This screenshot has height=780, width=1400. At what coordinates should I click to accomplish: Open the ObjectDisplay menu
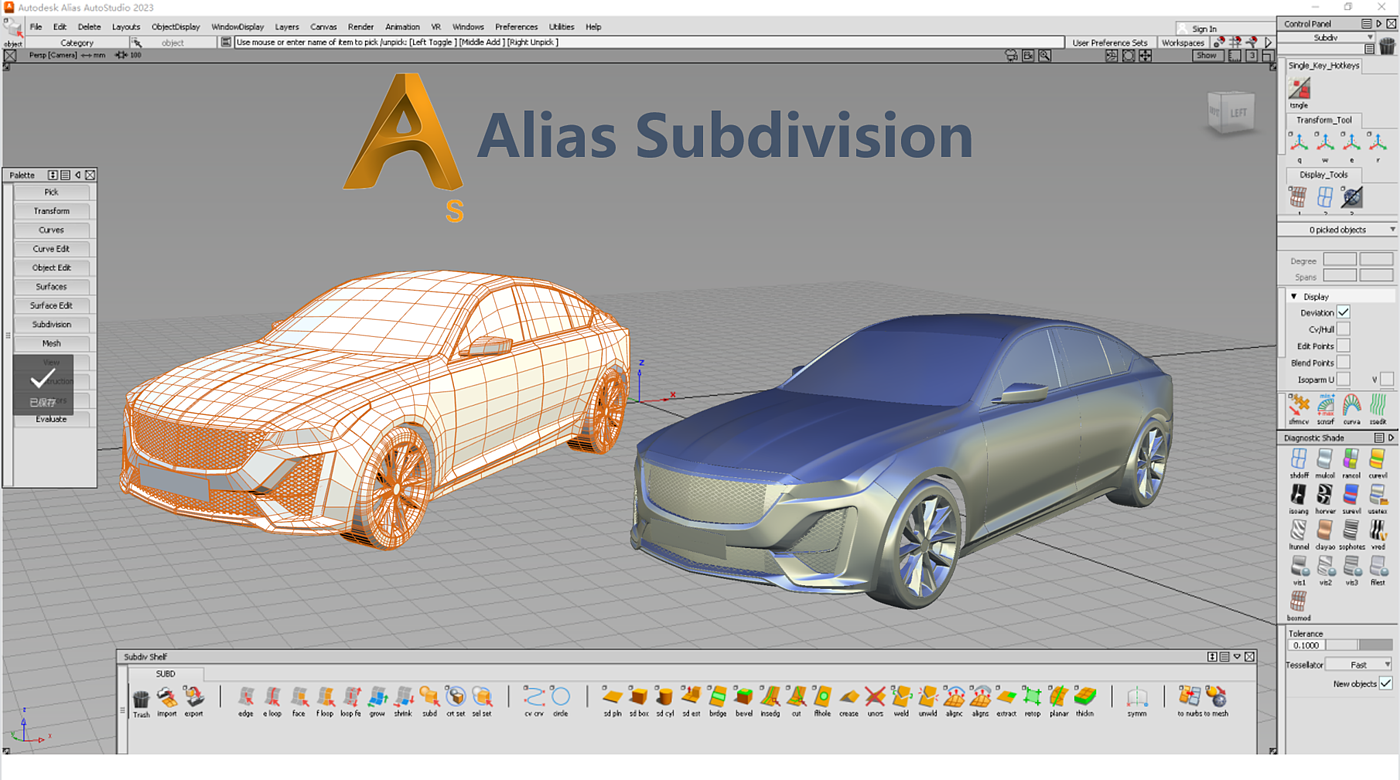[x=175, y=27]
